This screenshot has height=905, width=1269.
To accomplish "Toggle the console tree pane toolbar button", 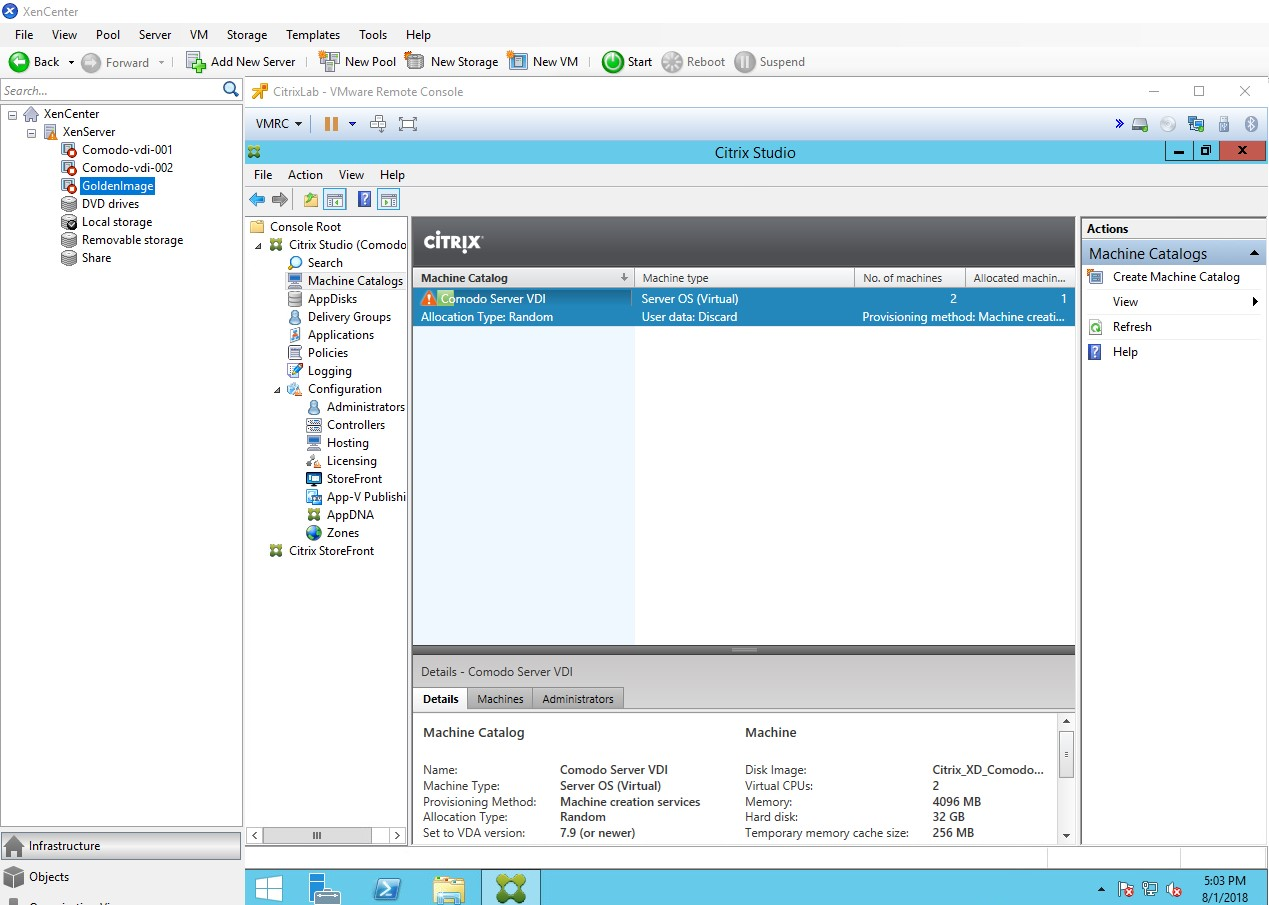I will click(335, 199).
